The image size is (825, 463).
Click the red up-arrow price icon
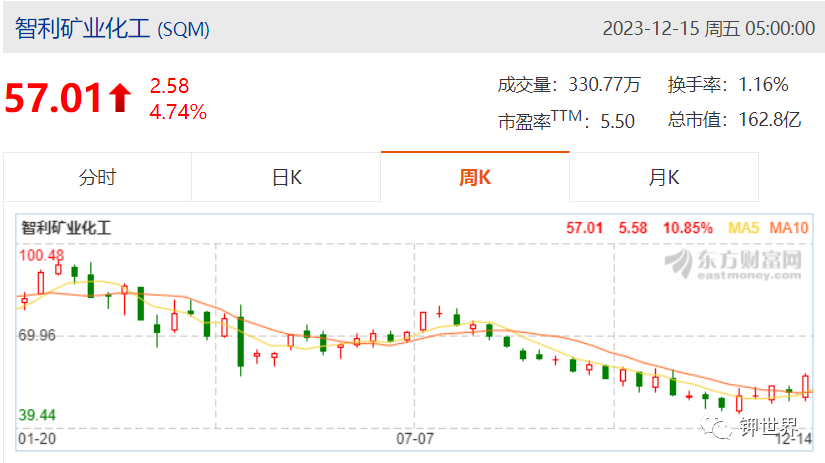[x=120, y=98]
